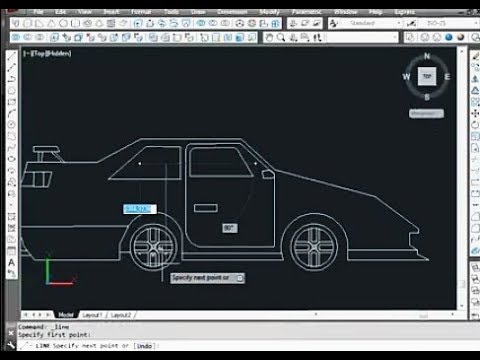Click the TOP face of the ViewCube
480x360 pixels.
(x=427, y=76)
